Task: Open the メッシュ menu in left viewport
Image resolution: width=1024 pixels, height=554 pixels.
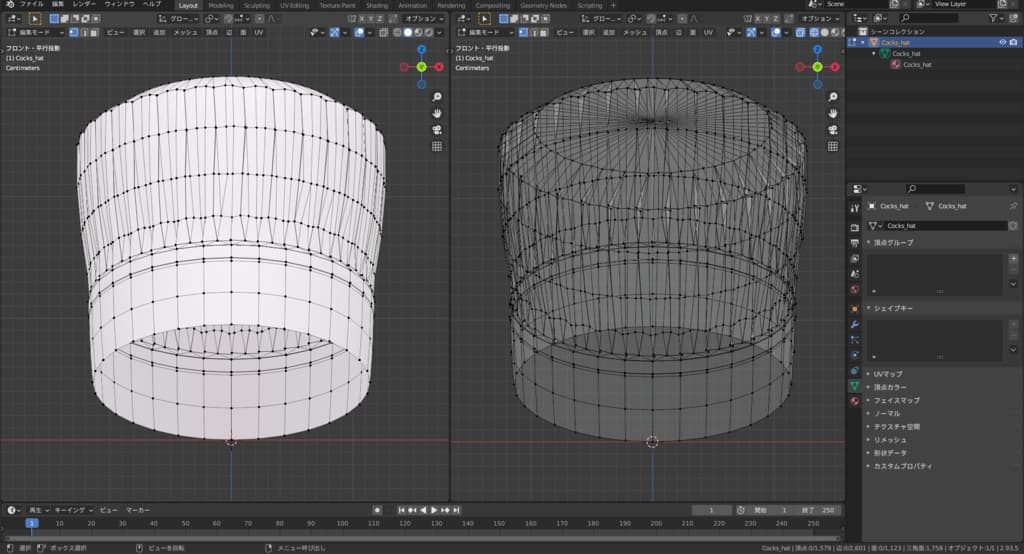Action: click(186, 32)
